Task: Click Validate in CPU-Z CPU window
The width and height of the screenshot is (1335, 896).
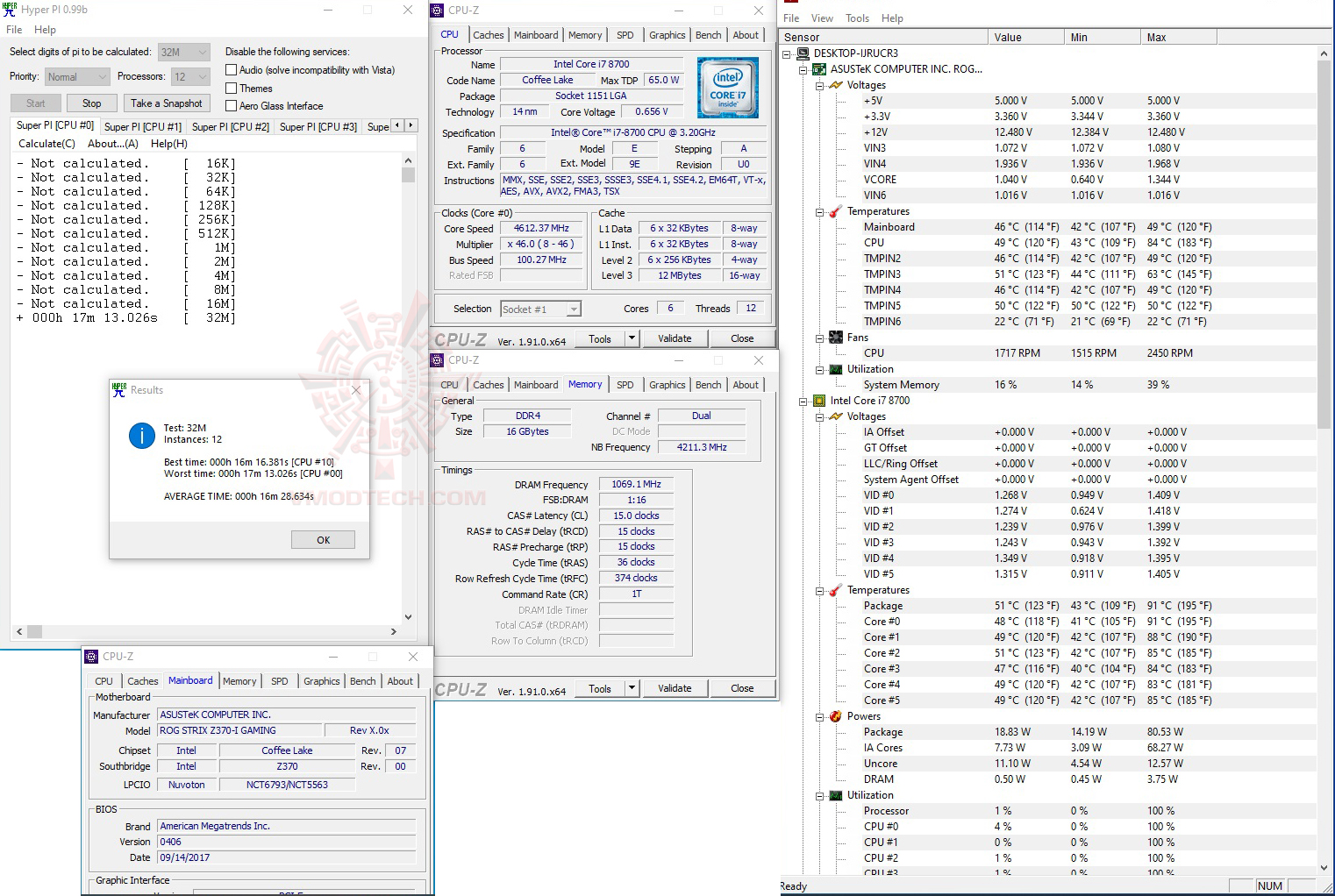Action: (x=675, y=338)
